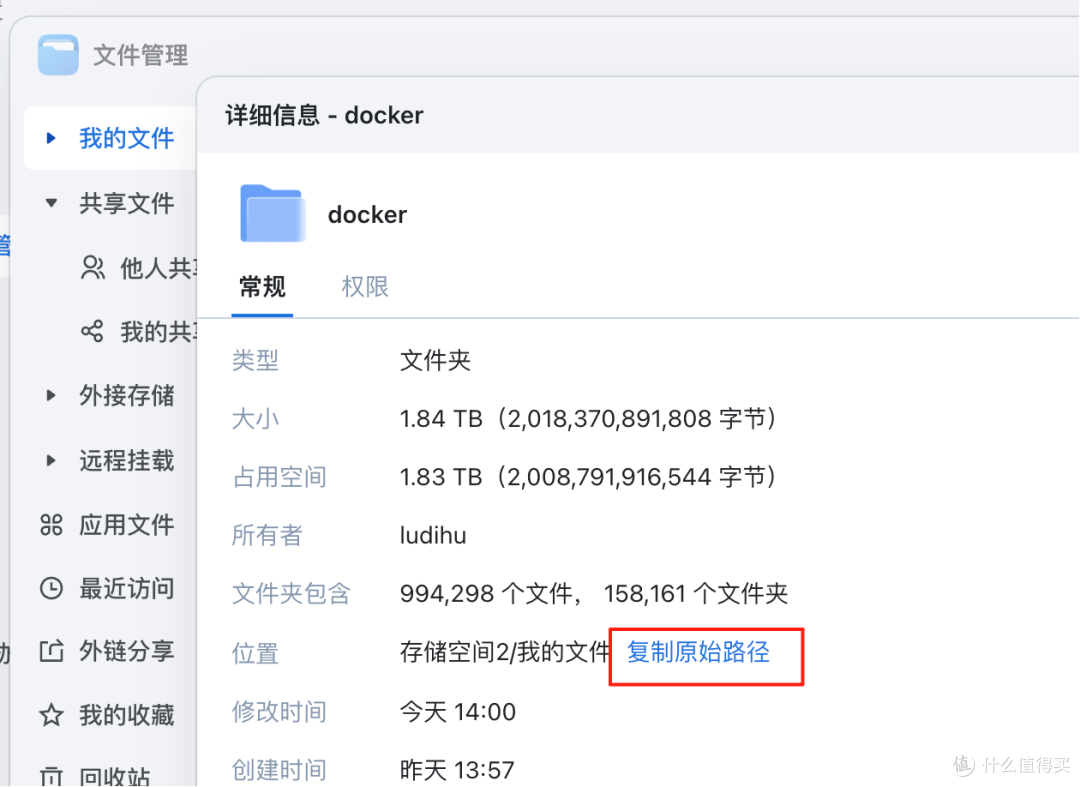Switch to the 权限 tab
This screenshot has width=1080, height=787.
click(x=364, y=287)
